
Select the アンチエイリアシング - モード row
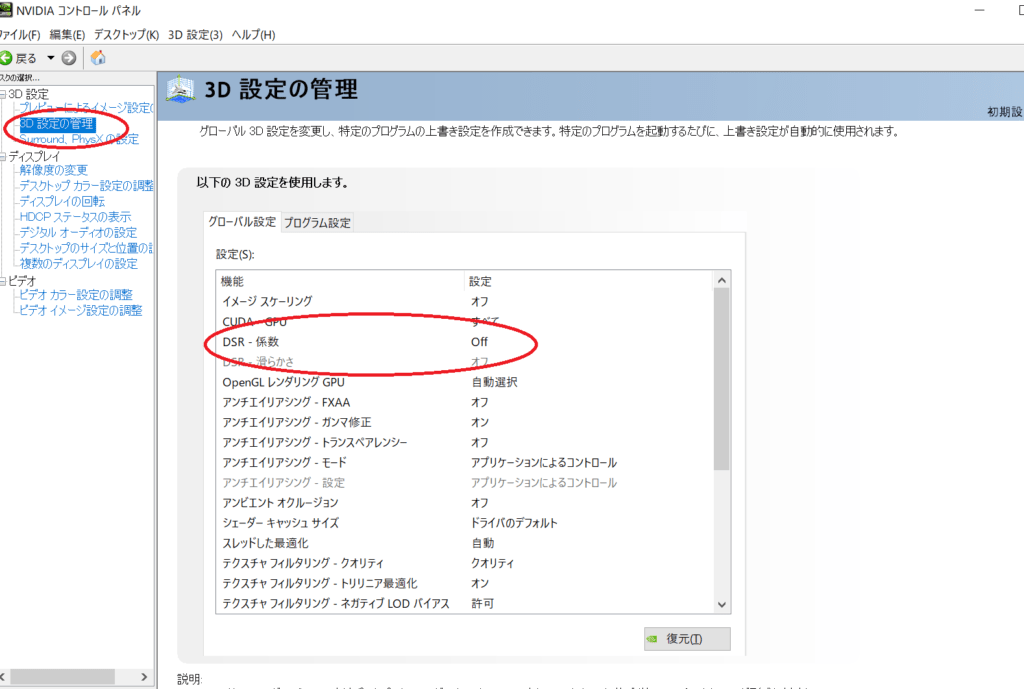[x=464, y=462]
